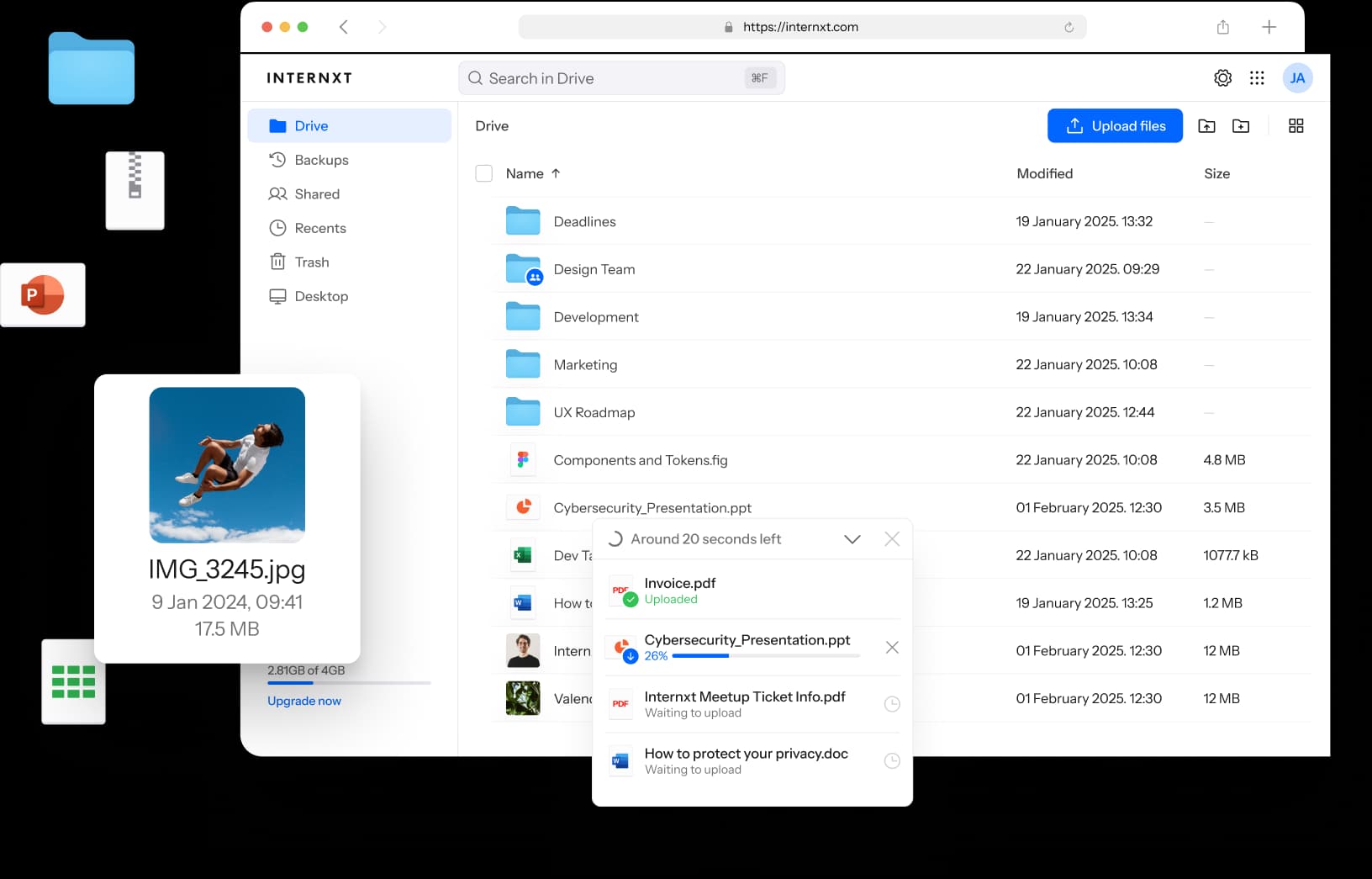This screenshot has height=879, width=1372.
Task: Select the Shared section
Action: tap(317, 193)
